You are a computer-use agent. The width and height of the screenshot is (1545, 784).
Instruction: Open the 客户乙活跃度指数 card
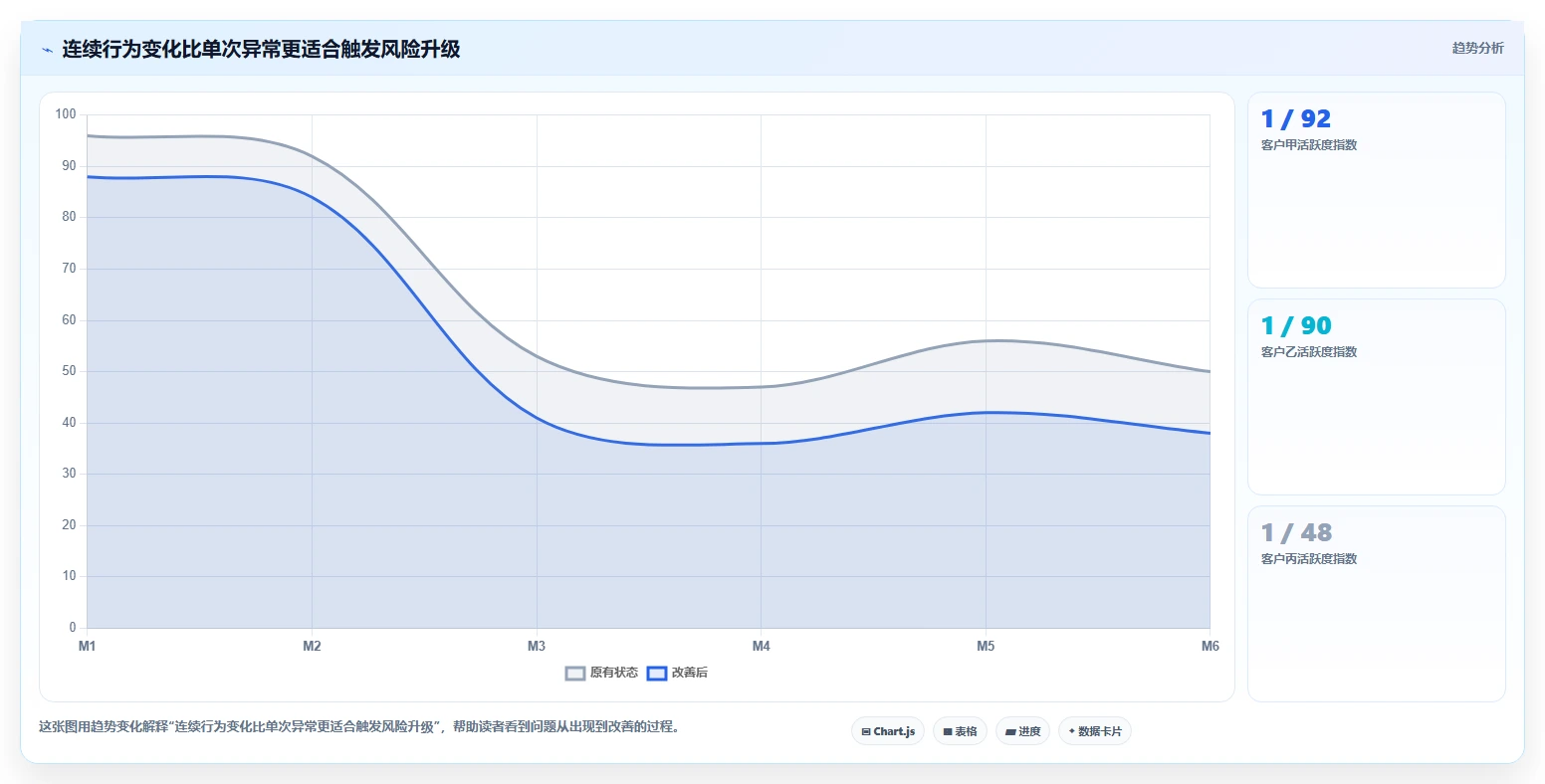1376,397
